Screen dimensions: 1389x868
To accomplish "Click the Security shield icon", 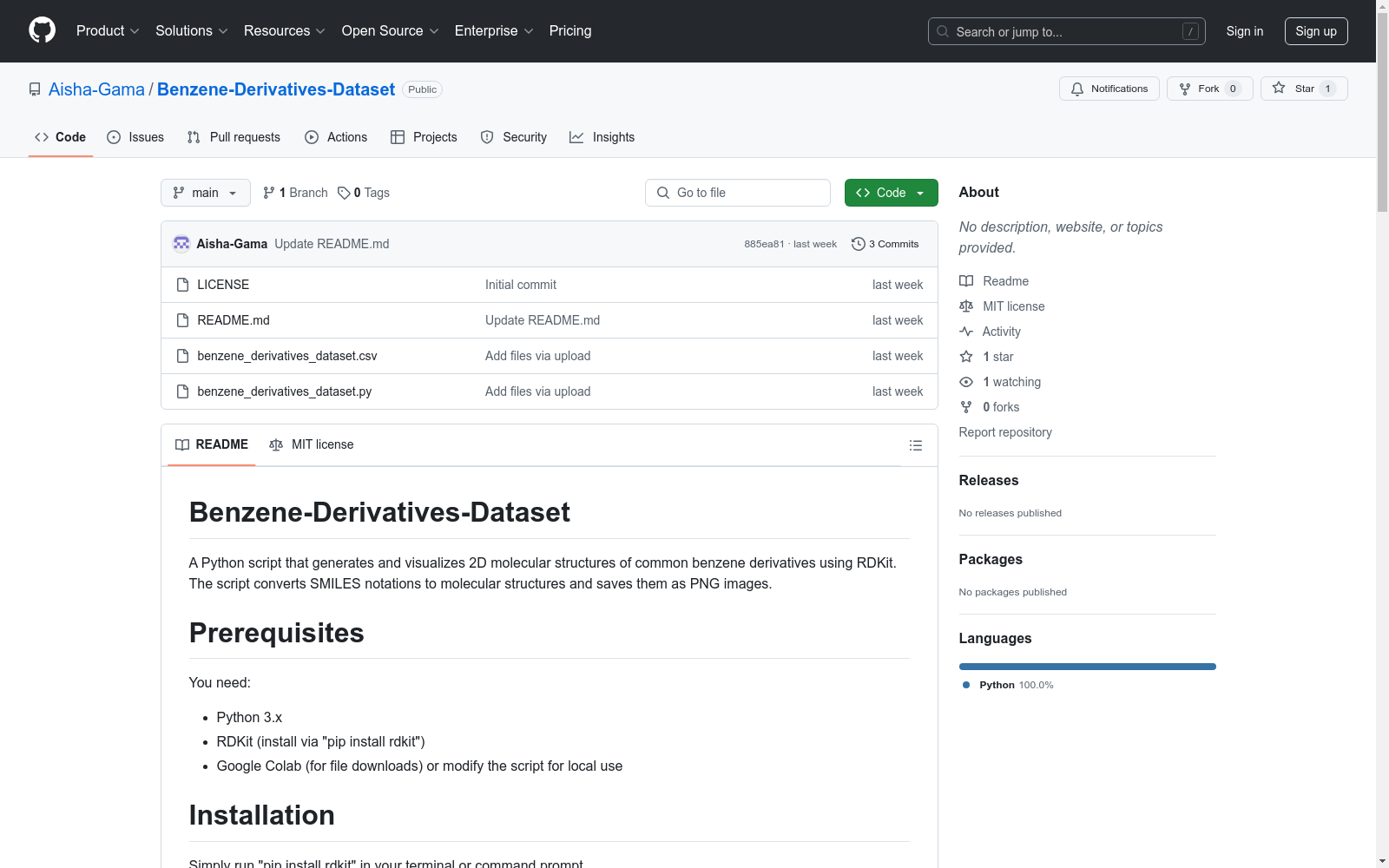I will (487, 137).
